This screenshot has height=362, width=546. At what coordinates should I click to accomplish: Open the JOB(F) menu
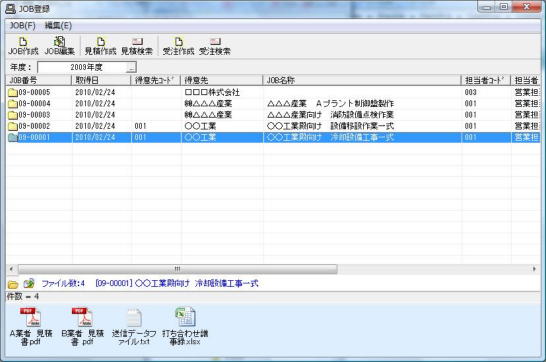[22, 26]
